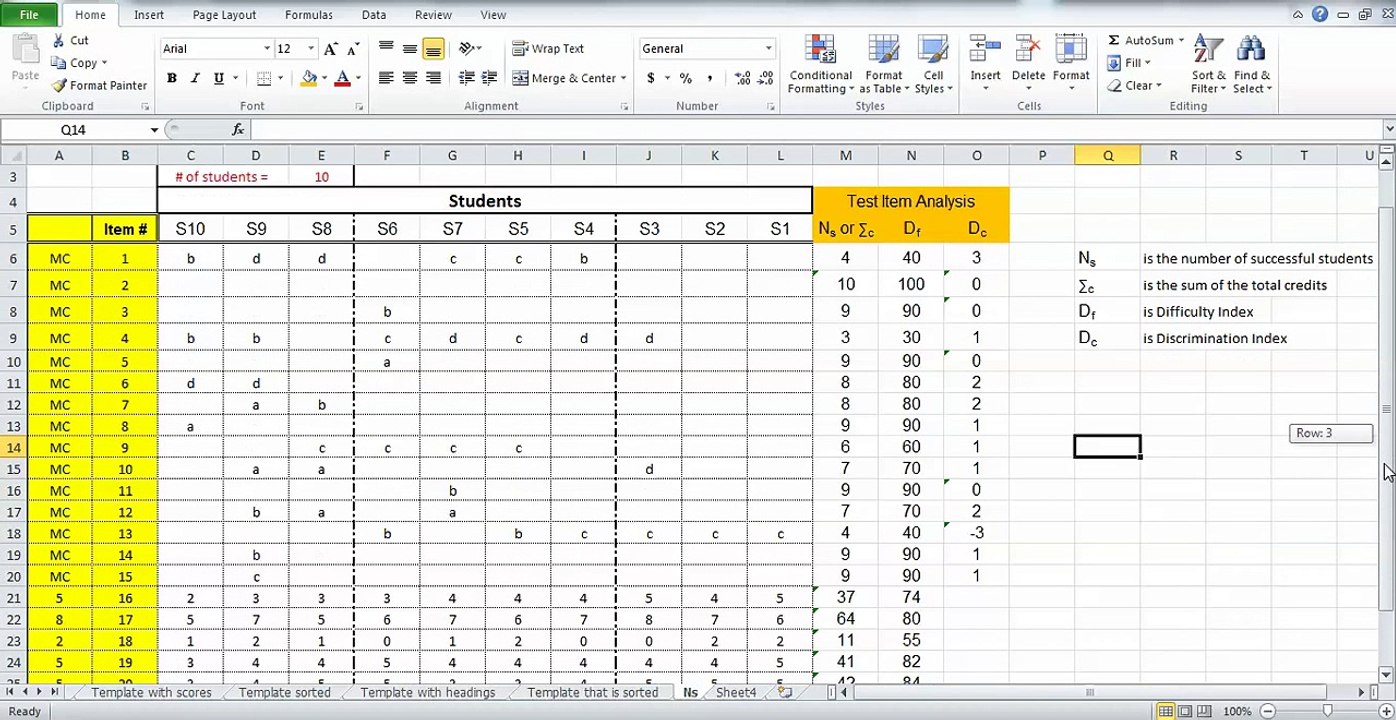
Task: Open the 'Template sorted' sheet tab
Action: [284, 692]
